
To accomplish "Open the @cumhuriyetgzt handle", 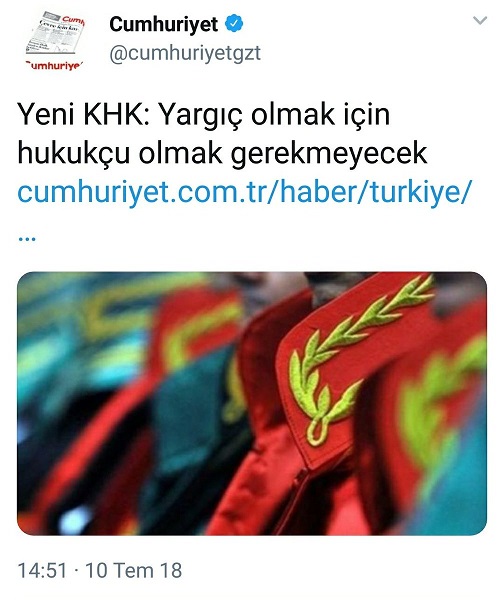I will click(185, 53).
